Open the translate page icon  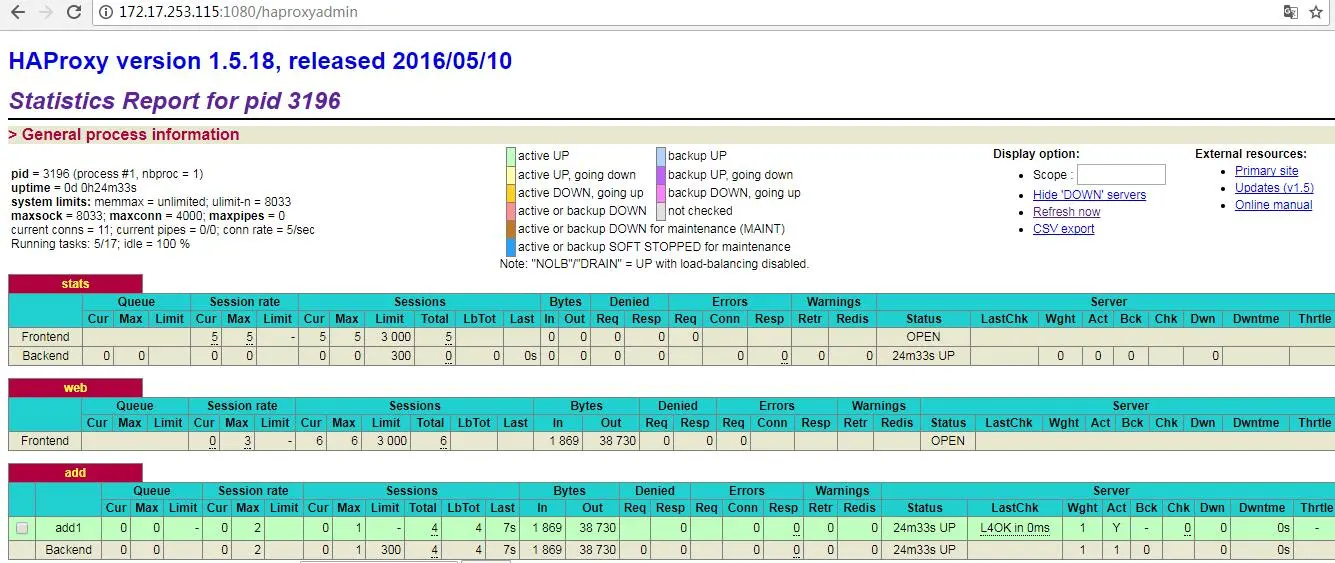click(x=1291, y=13)
